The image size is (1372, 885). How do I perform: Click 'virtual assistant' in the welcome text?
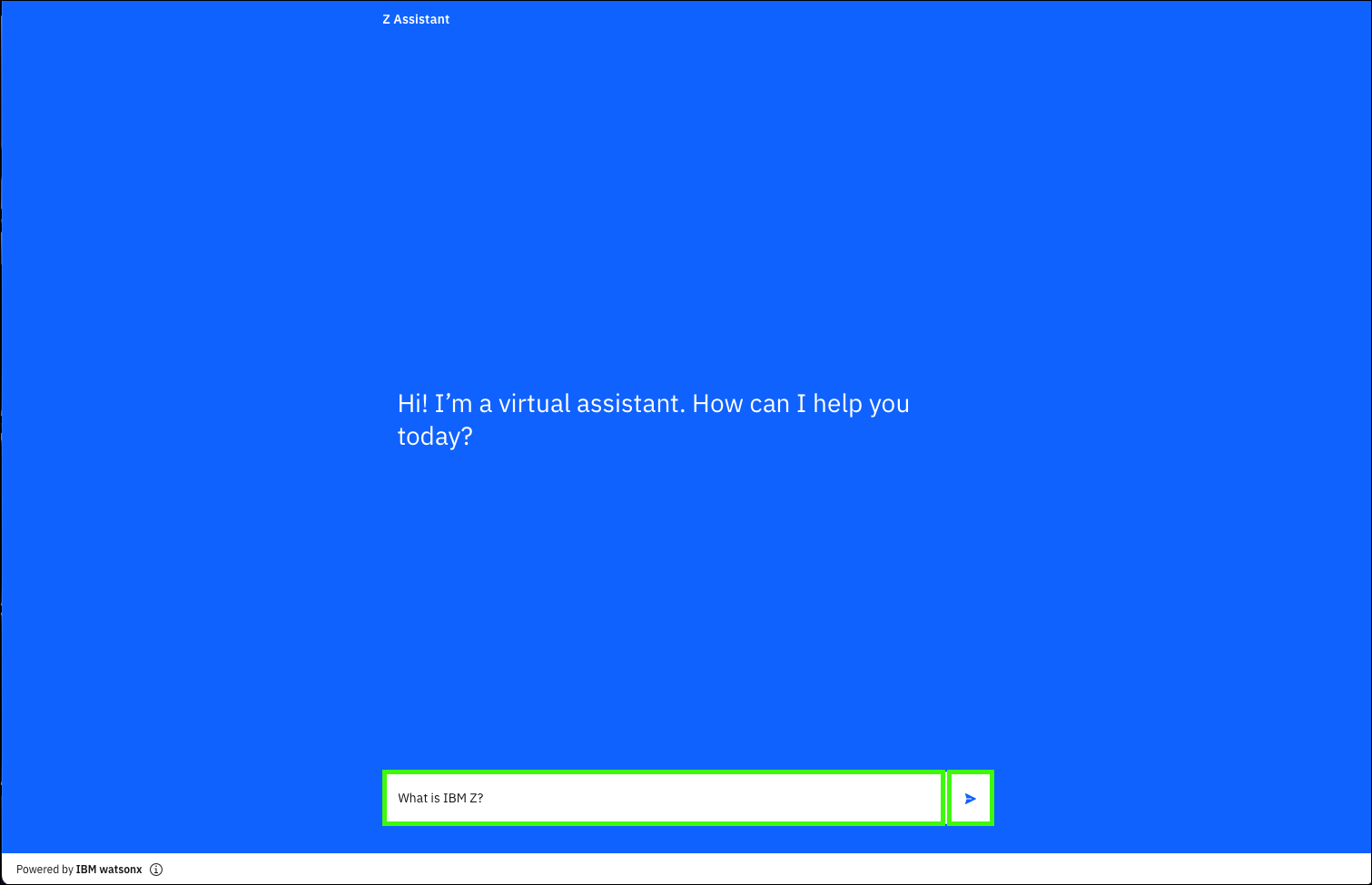pyautogui.click(x=591, y=404)
